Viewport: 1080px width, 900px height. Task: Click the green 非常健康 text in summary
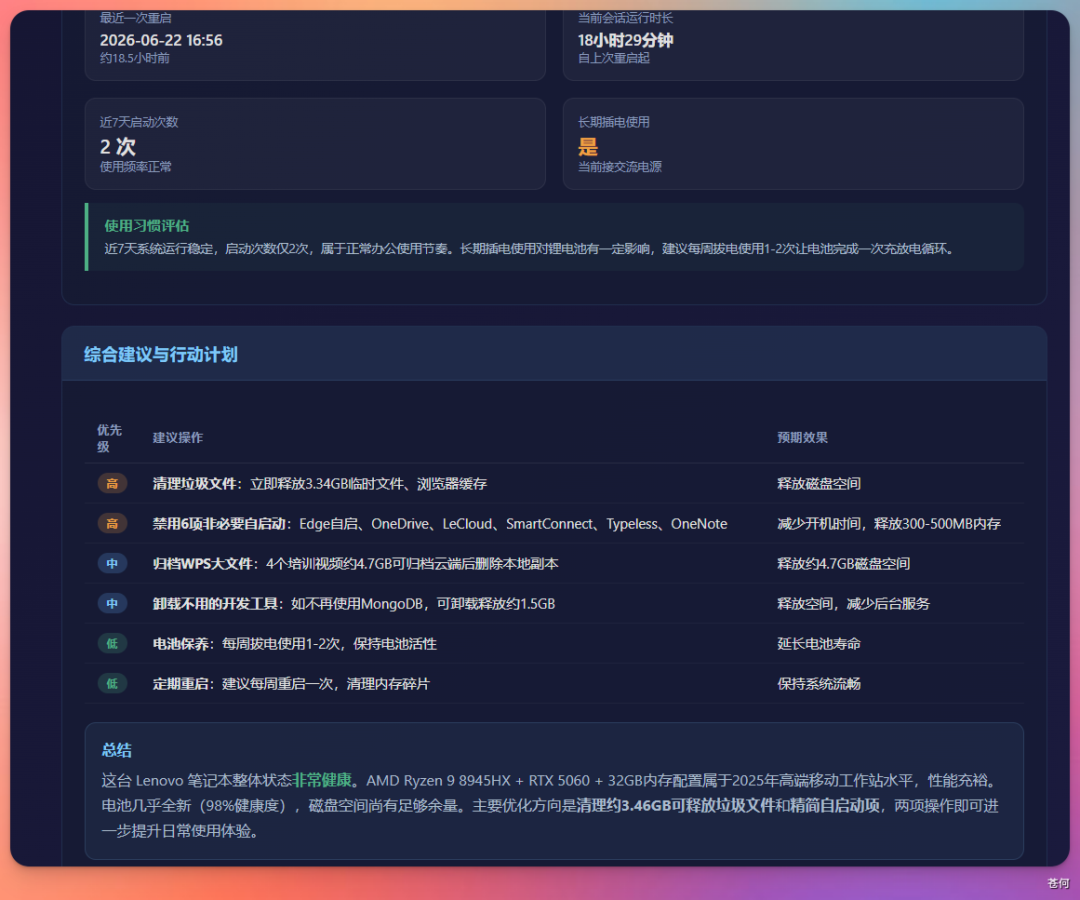tap(322, 780)
